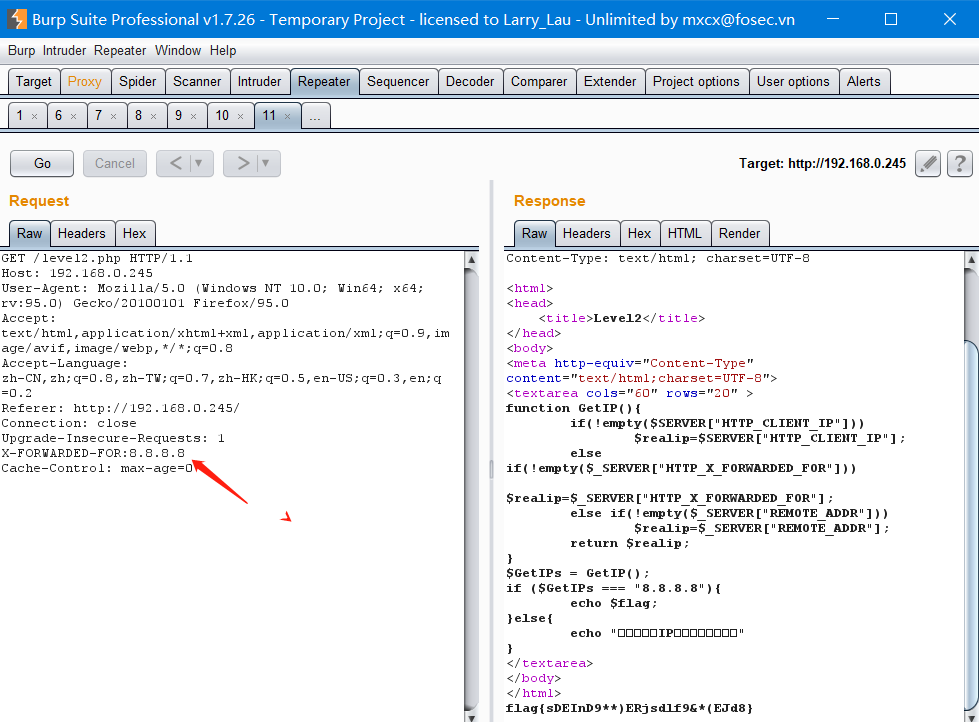This screenshot has width=979, height=722.
Task: Click request pane scroll up arrow
Action: (472, 259)
